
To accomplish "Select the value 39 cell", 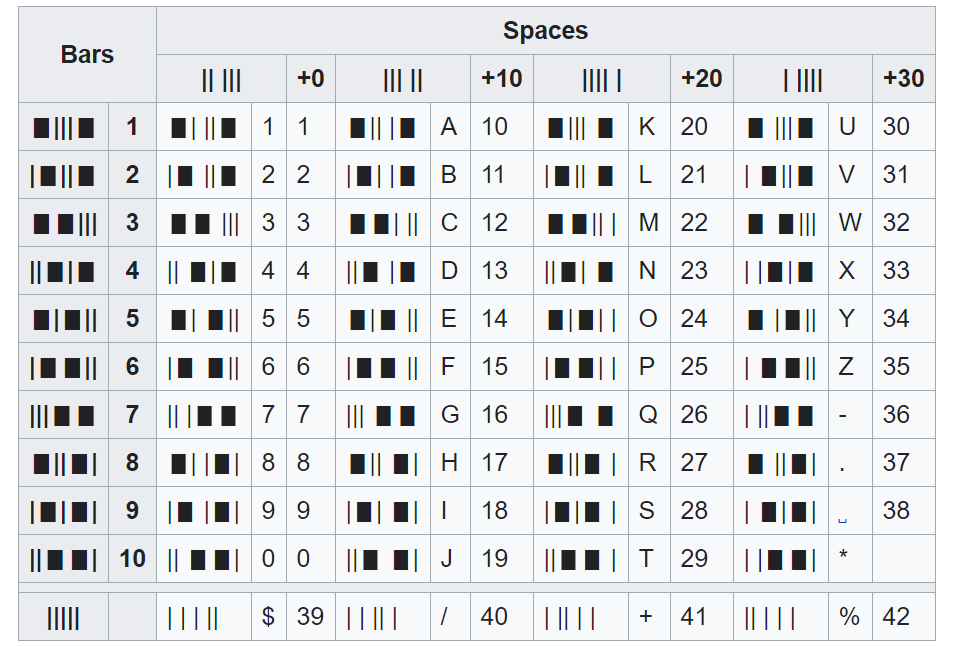I will click(x=311, y=615).
